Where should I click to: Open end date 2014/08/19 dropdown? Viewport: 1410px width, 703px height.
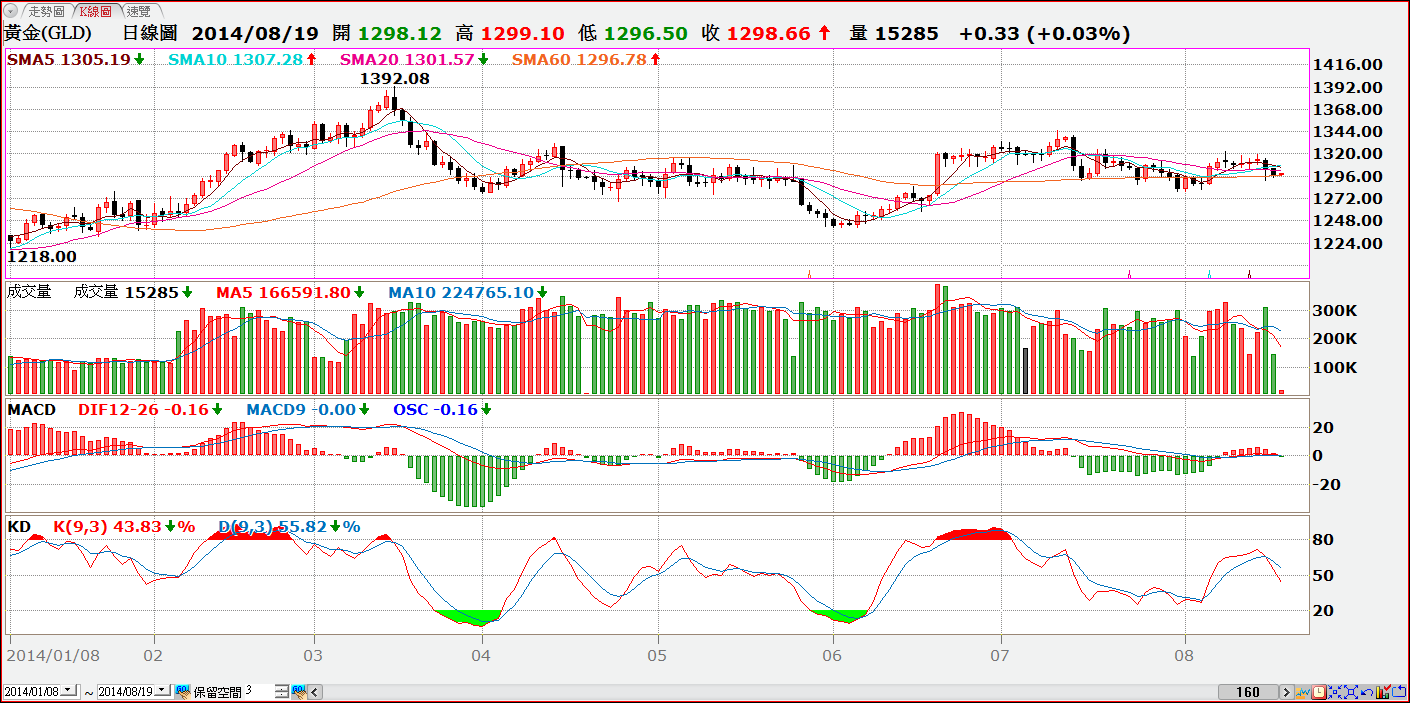(x=163, y=691)
